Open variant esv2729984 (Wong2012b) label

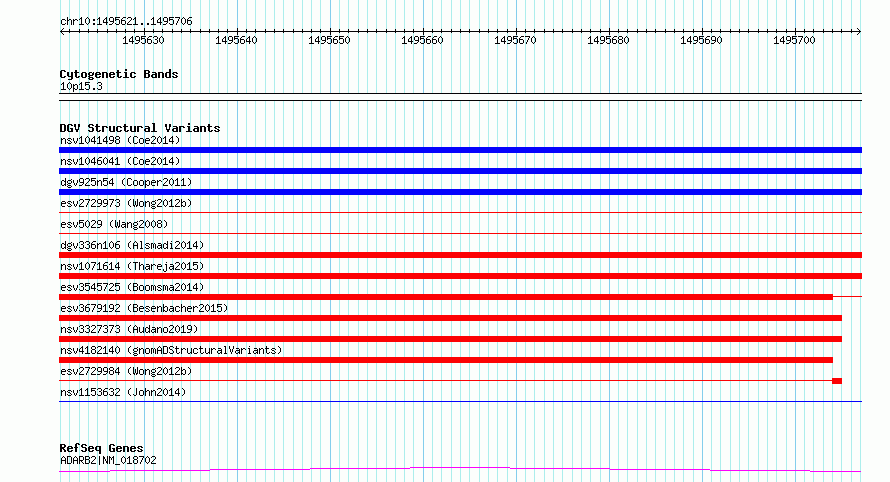(126, 371)
